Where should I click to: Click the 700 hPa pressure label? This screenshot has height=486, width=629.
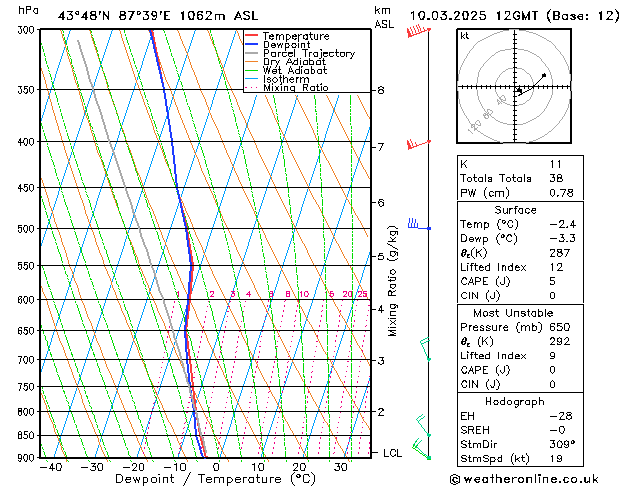28,360
